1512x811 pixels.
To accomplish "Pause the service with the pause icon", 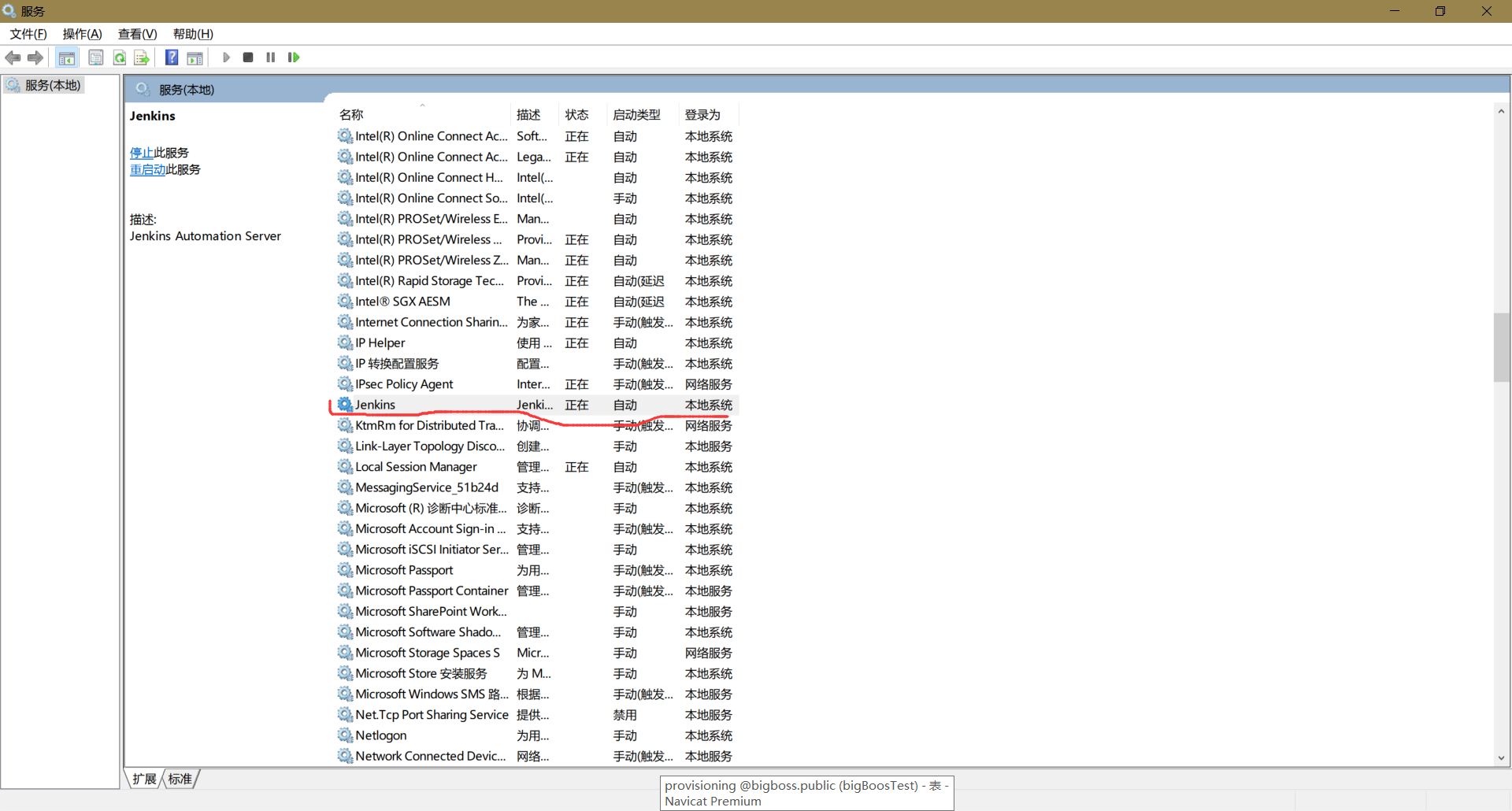I will click(271, 57).
